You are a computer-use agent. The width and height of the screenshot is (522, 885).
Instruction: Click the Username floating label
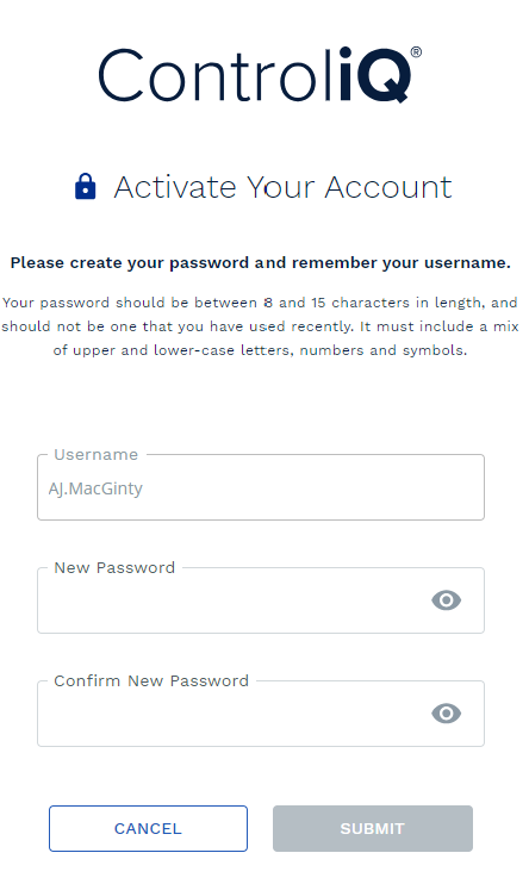click(x=96, y=455)
